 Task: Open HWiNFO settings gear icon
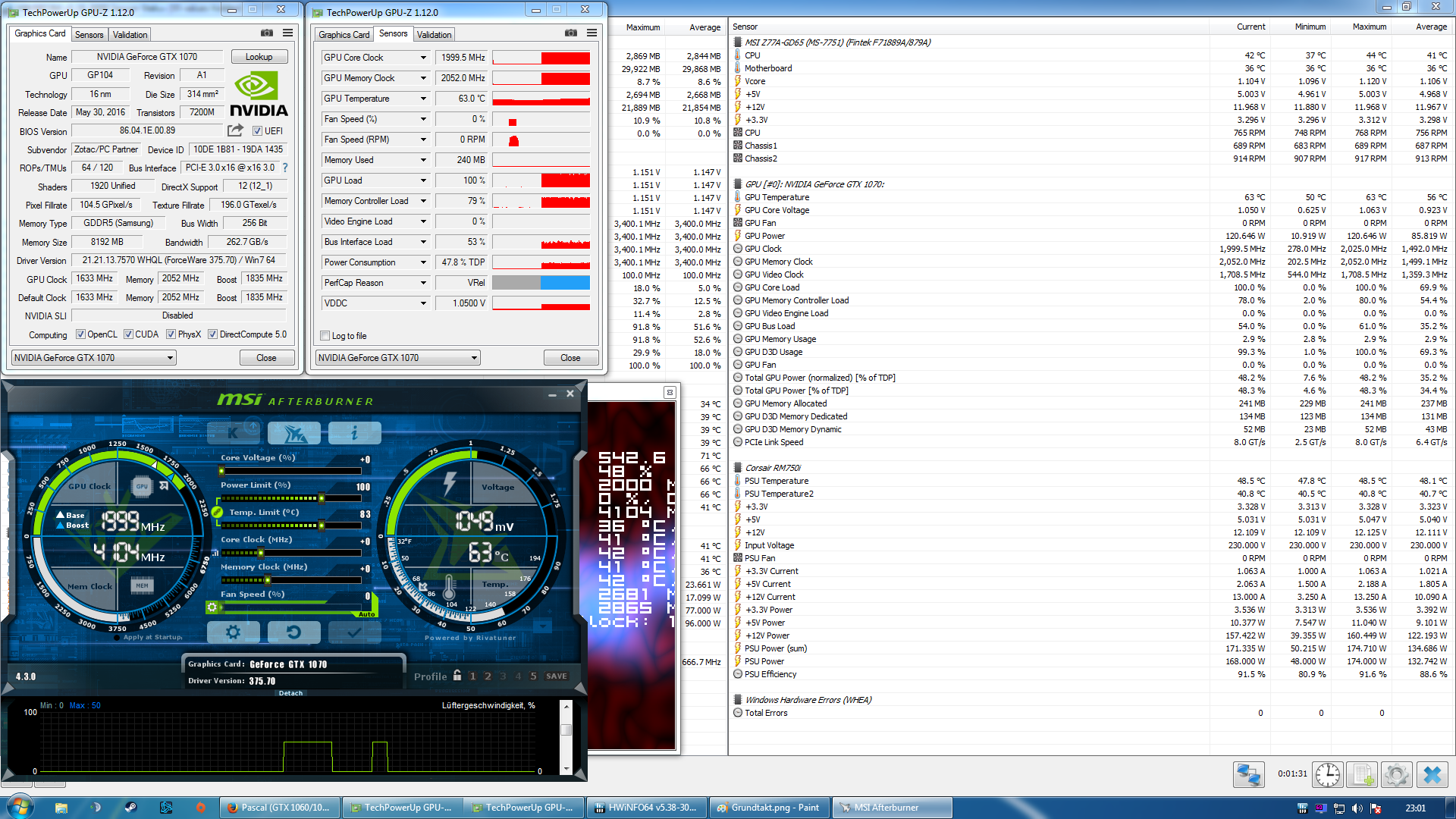1396,774
